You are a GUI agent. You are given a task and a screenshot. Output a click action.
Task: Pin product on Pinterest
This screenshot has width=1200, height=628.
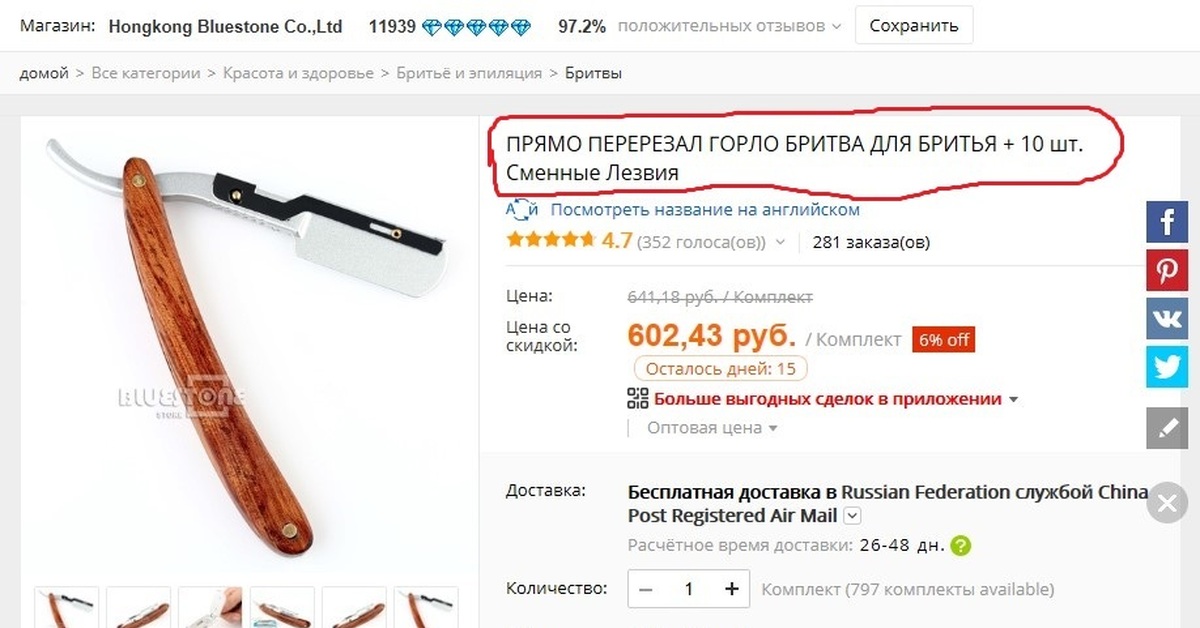click(1167, 270)
